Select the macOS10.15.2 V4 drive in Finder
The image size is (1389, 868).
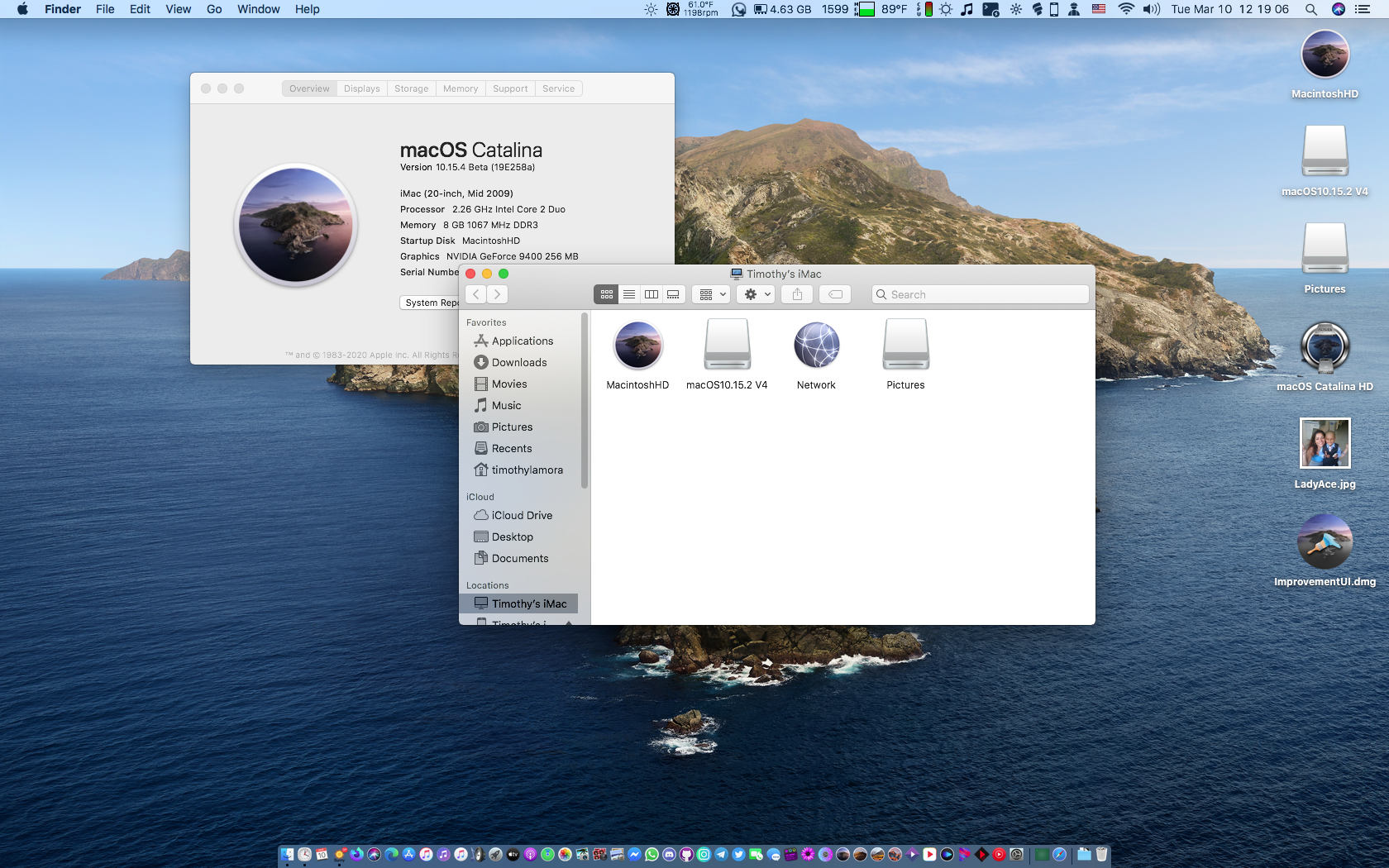click(727, 346)
